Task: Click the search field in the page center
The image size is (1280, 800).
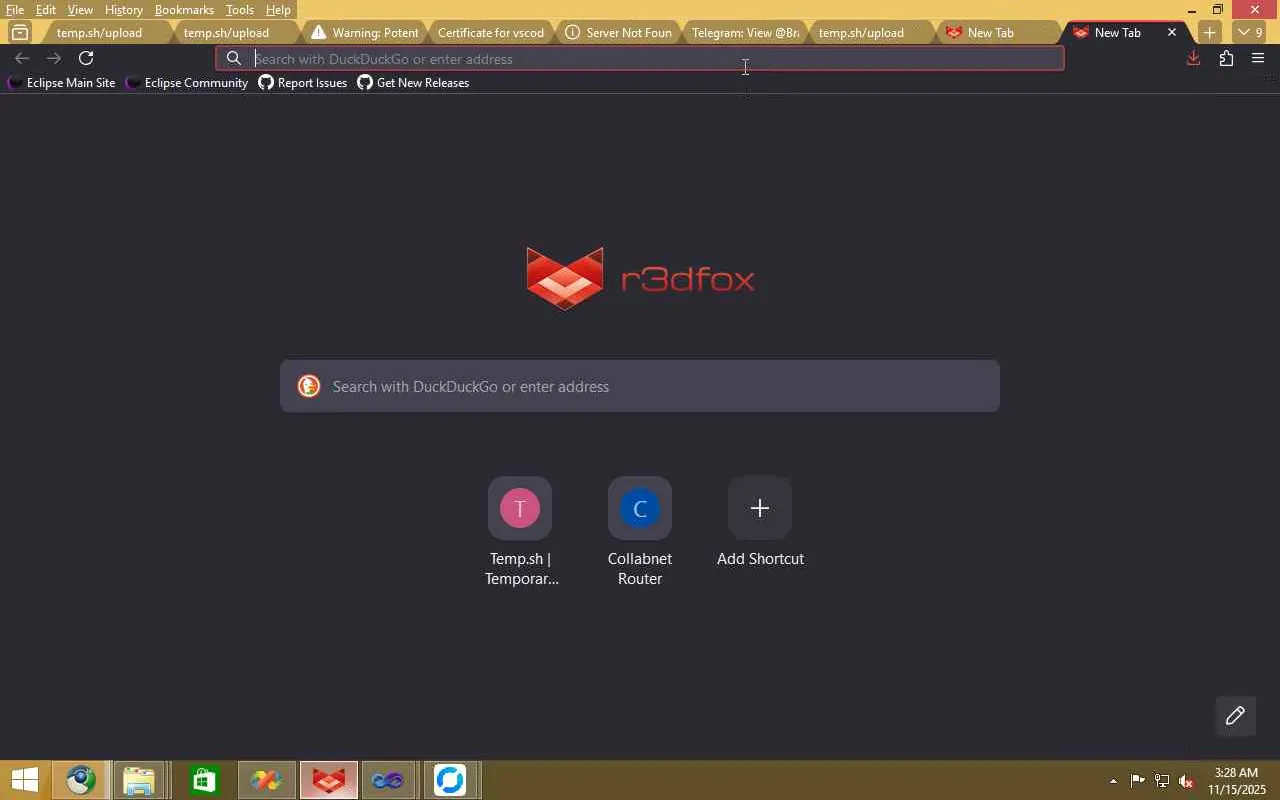Action: tap(640, 386)
